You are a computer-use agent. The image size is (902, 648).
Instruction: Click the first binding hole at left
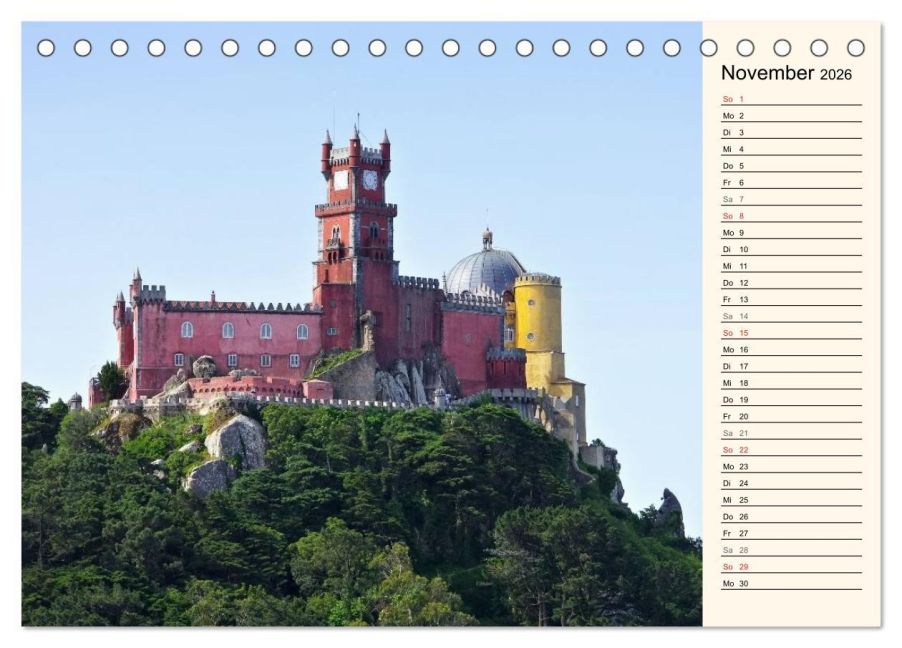coord(46,48)
